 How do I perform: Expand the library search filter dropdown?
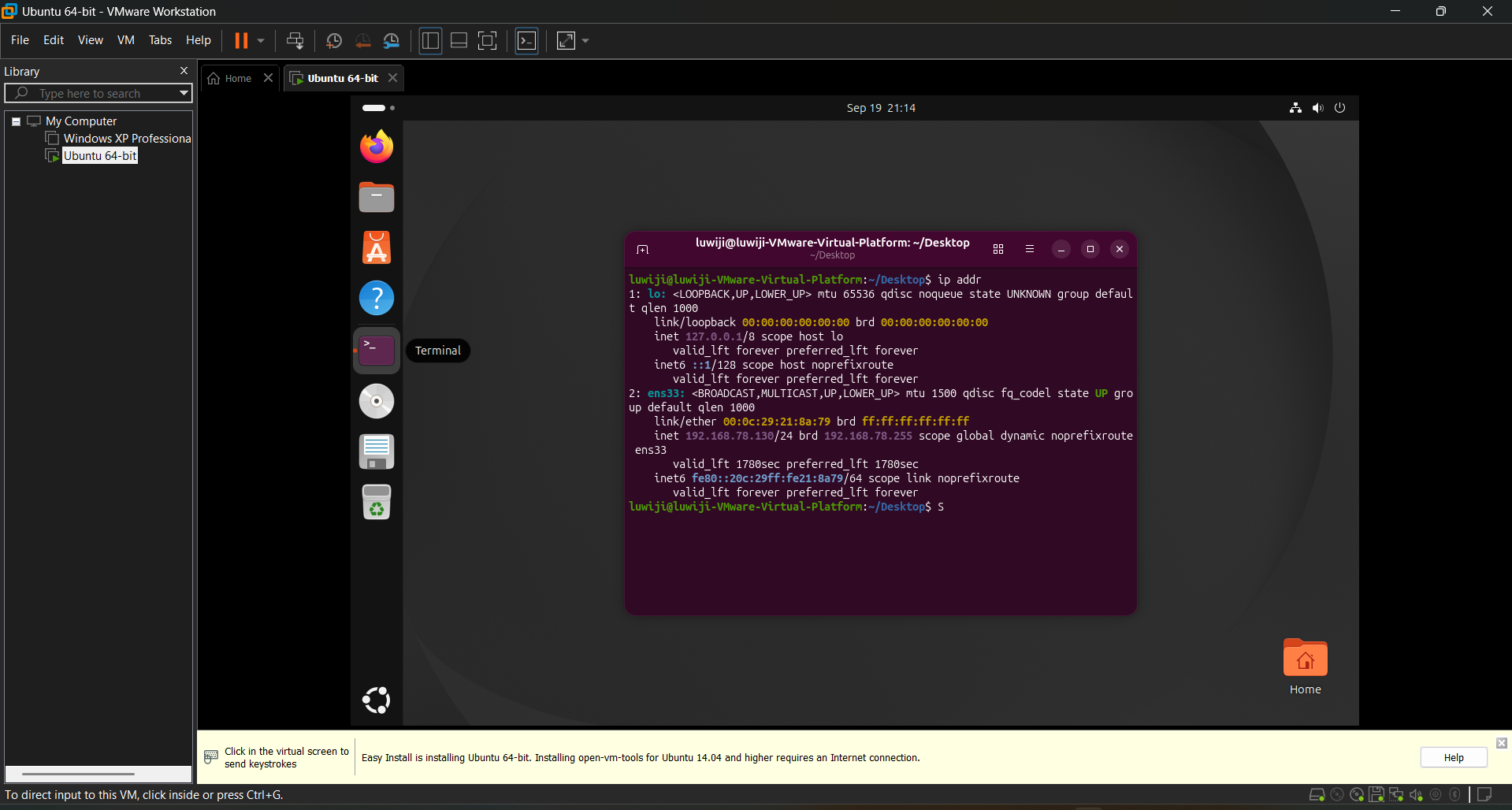pos(184,93)
